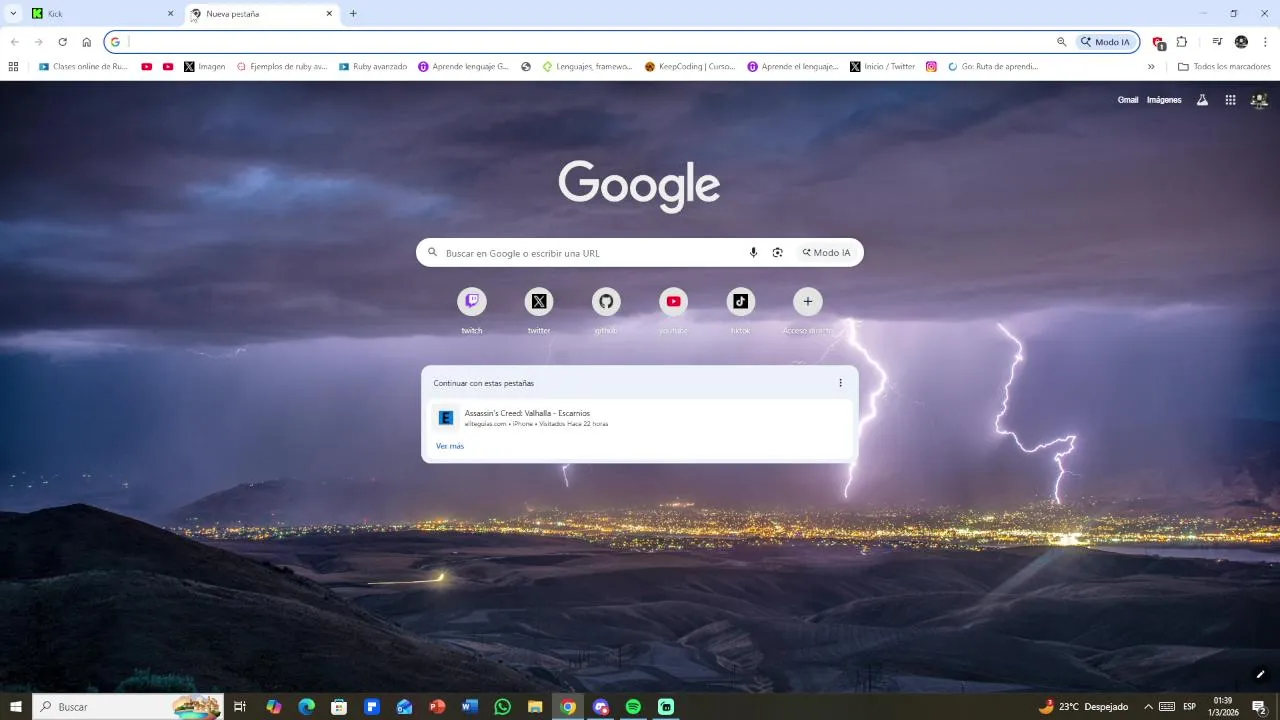Viewport: 1280px width, 720px height.
Task: Go forward with the forward arrow
Action: [38, 42]
